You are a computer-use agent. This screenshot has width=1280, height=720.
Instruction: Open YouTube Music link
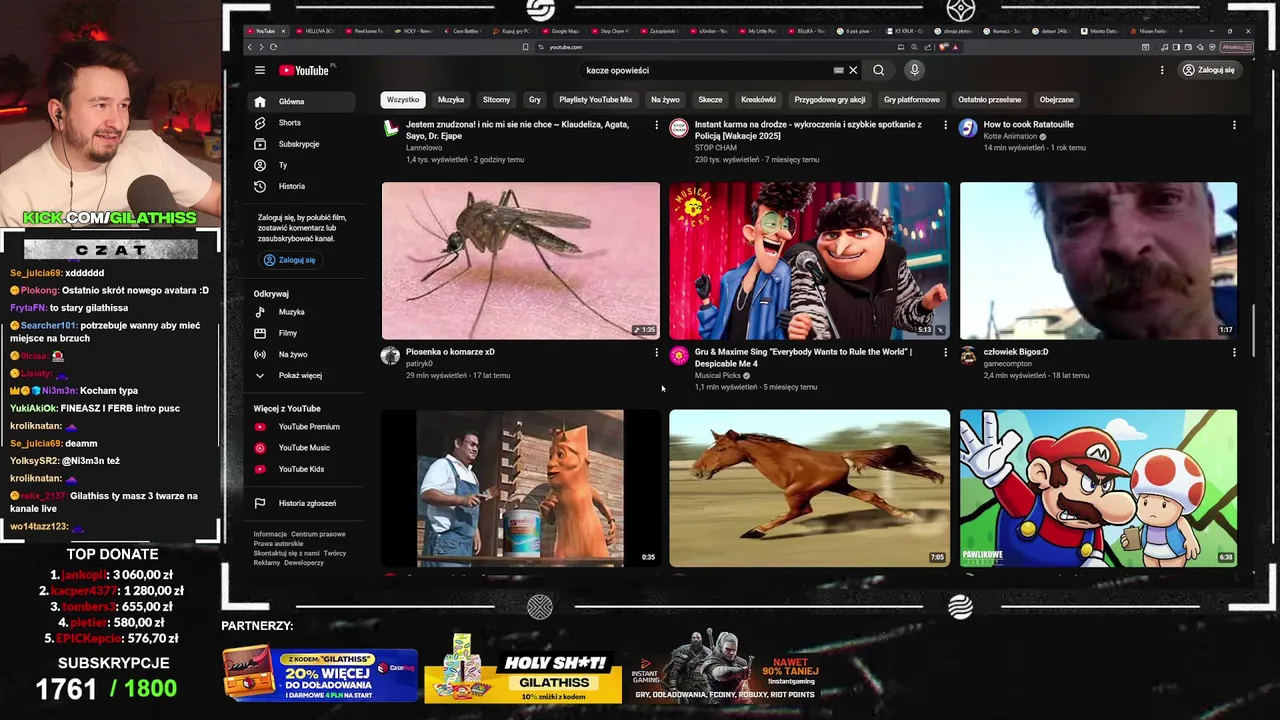(301, 448)
